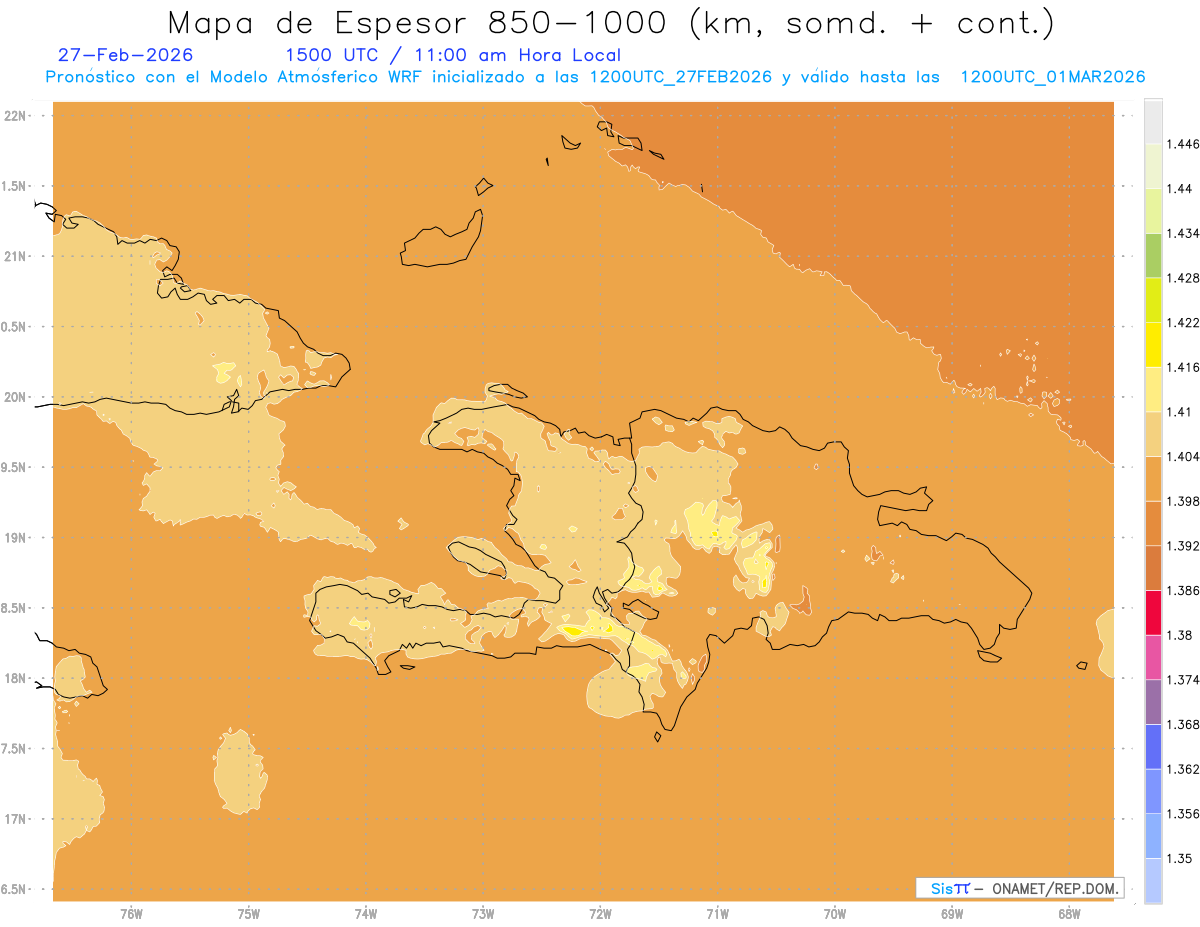Screen dimensions: 1200x927
Task: Click the legend value '1.416'
Action: coord(1182,367)
